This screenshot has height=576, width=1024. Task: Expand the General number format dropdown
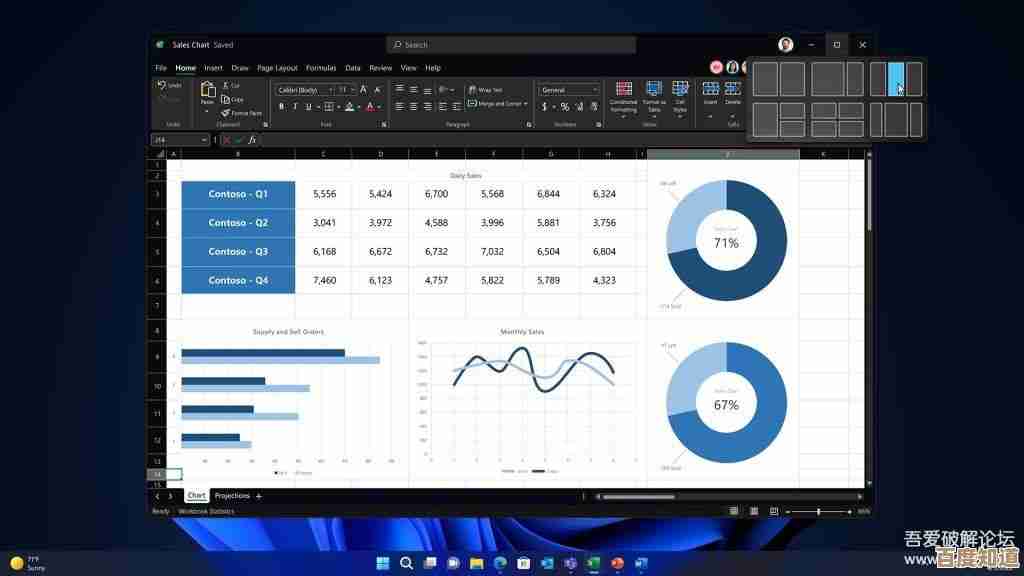[x=596, y=90]
